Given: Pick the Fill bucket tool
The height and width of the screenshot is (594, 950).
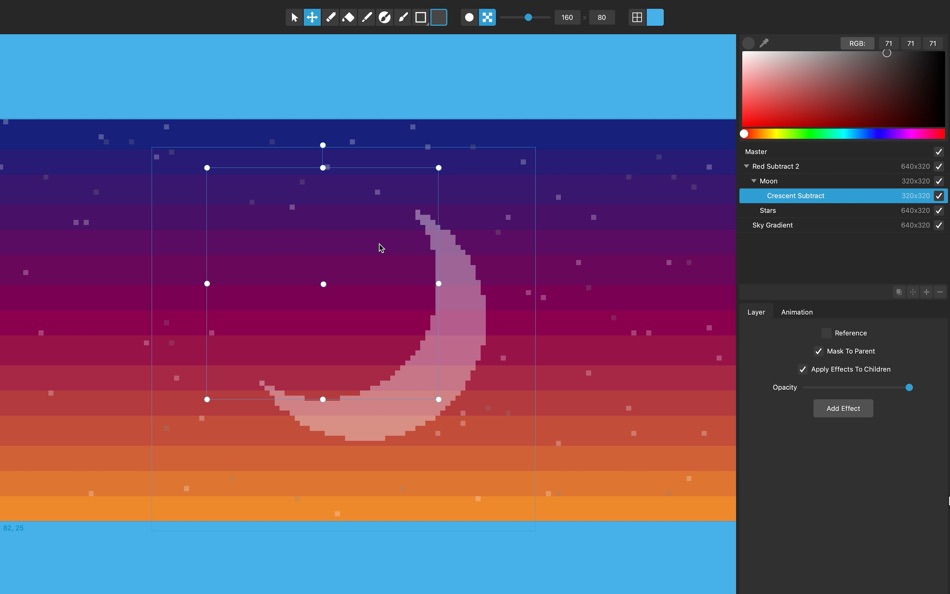Looking at the screenshot, I should 385,17.
